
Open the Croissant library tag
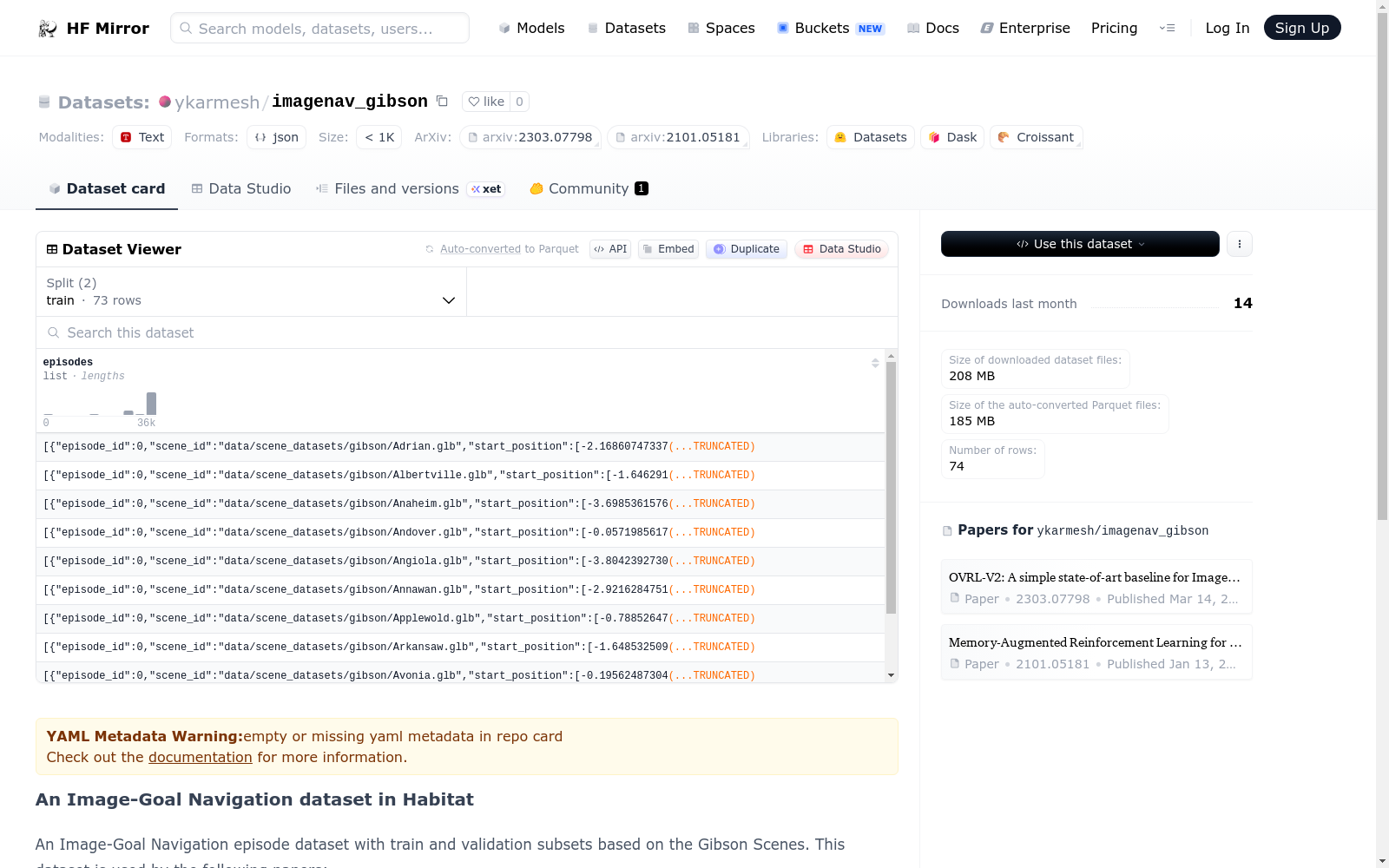(x=1037, y=137)
